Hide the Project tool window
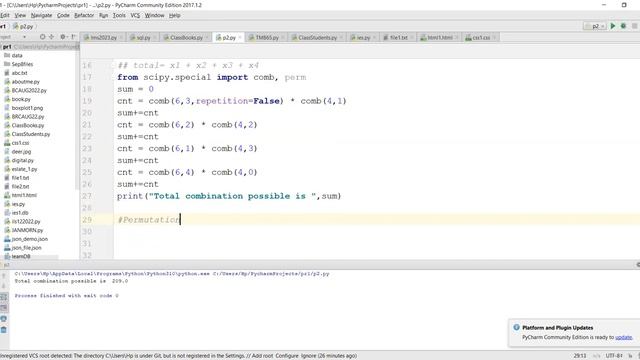This screenshot has height=360, width=640. coord(73,37)
